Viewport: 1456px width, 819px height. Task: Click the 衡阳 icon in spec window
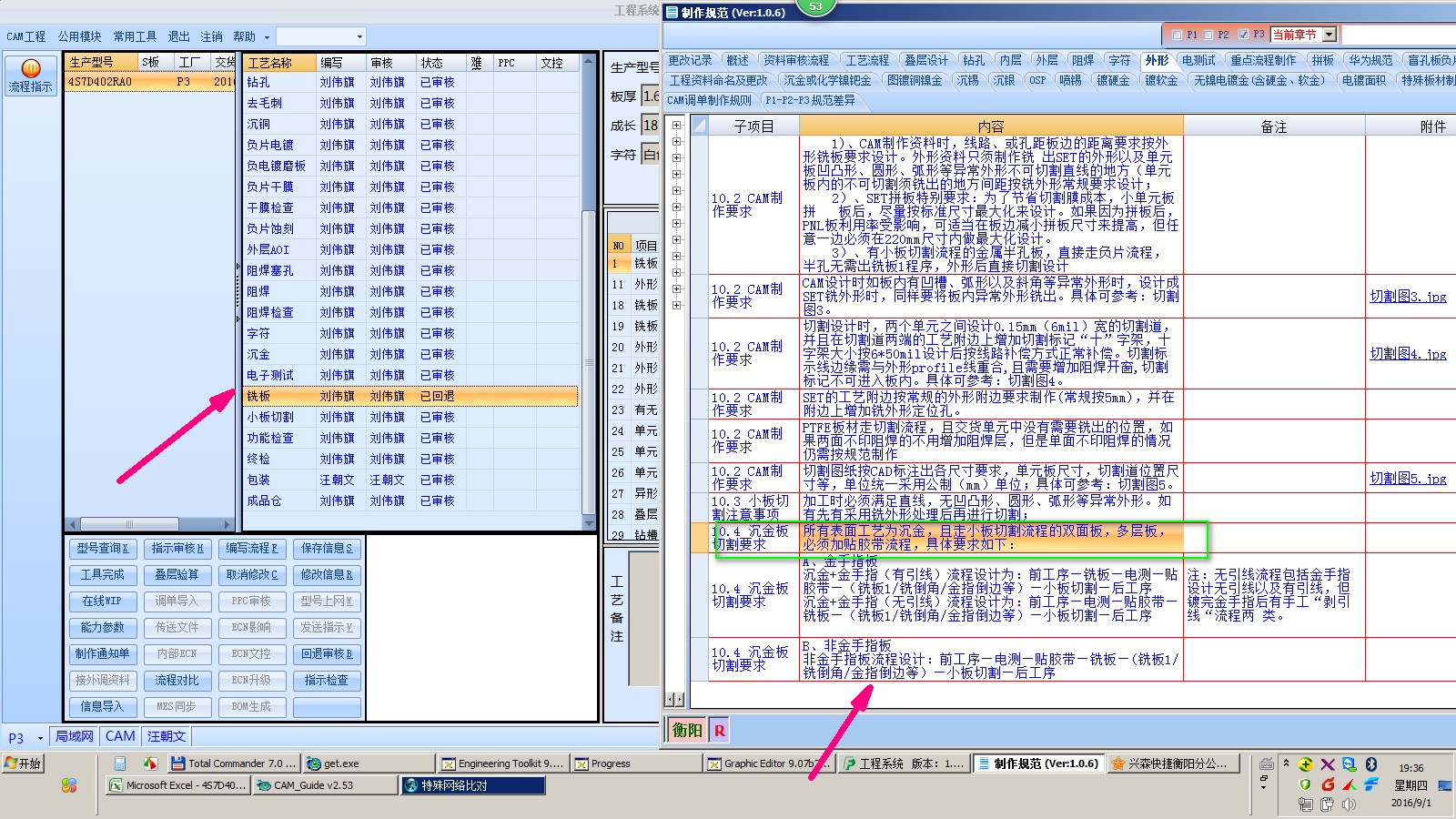[687, 730]
